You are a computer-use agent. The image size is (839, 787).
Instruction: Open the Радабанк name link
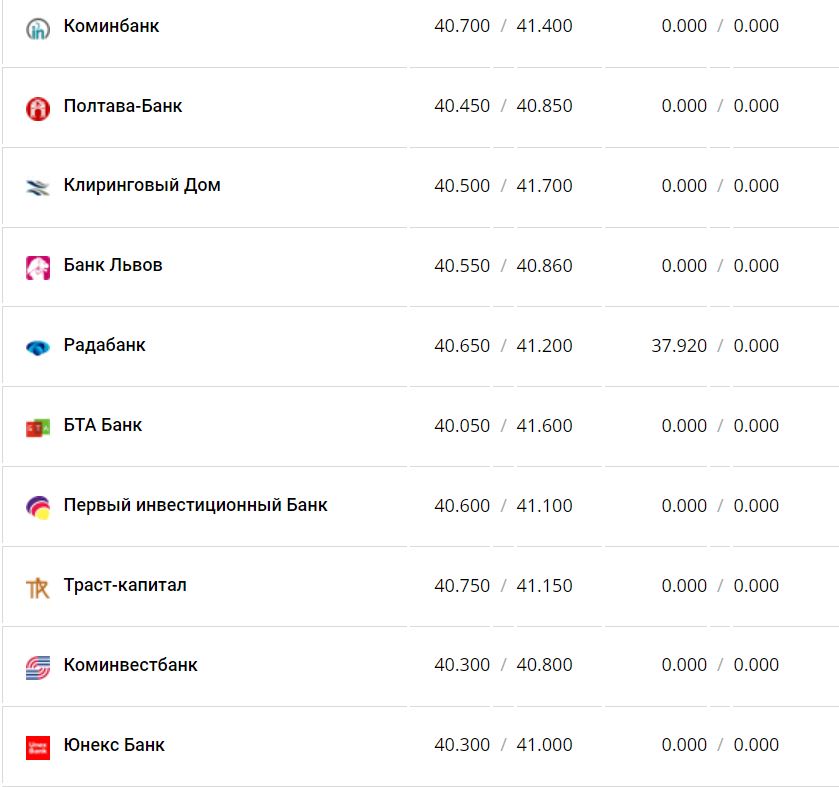[x=105, y=345]
